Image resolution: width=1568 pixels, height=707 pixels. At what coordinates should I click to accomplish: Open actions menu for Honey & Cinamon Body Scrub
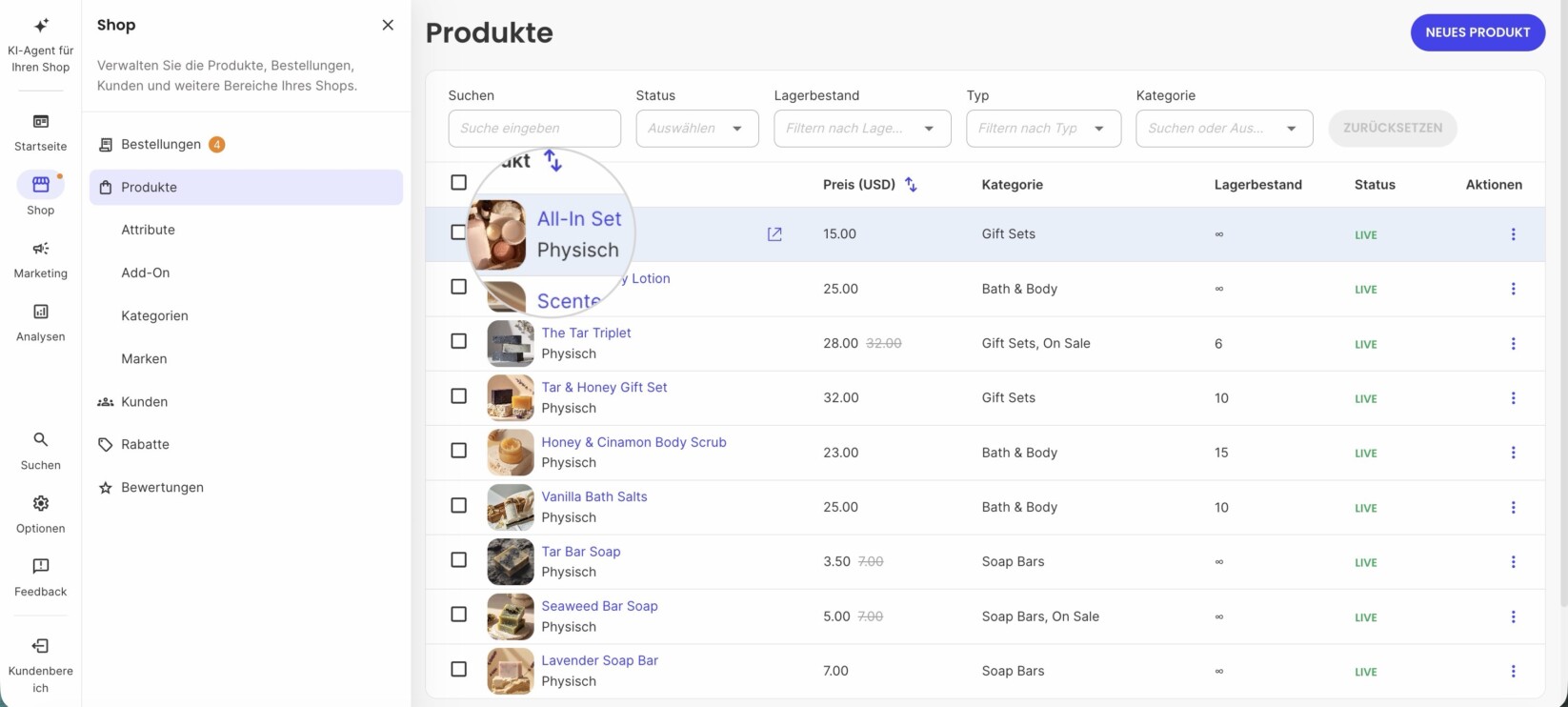coord(1513,453)
